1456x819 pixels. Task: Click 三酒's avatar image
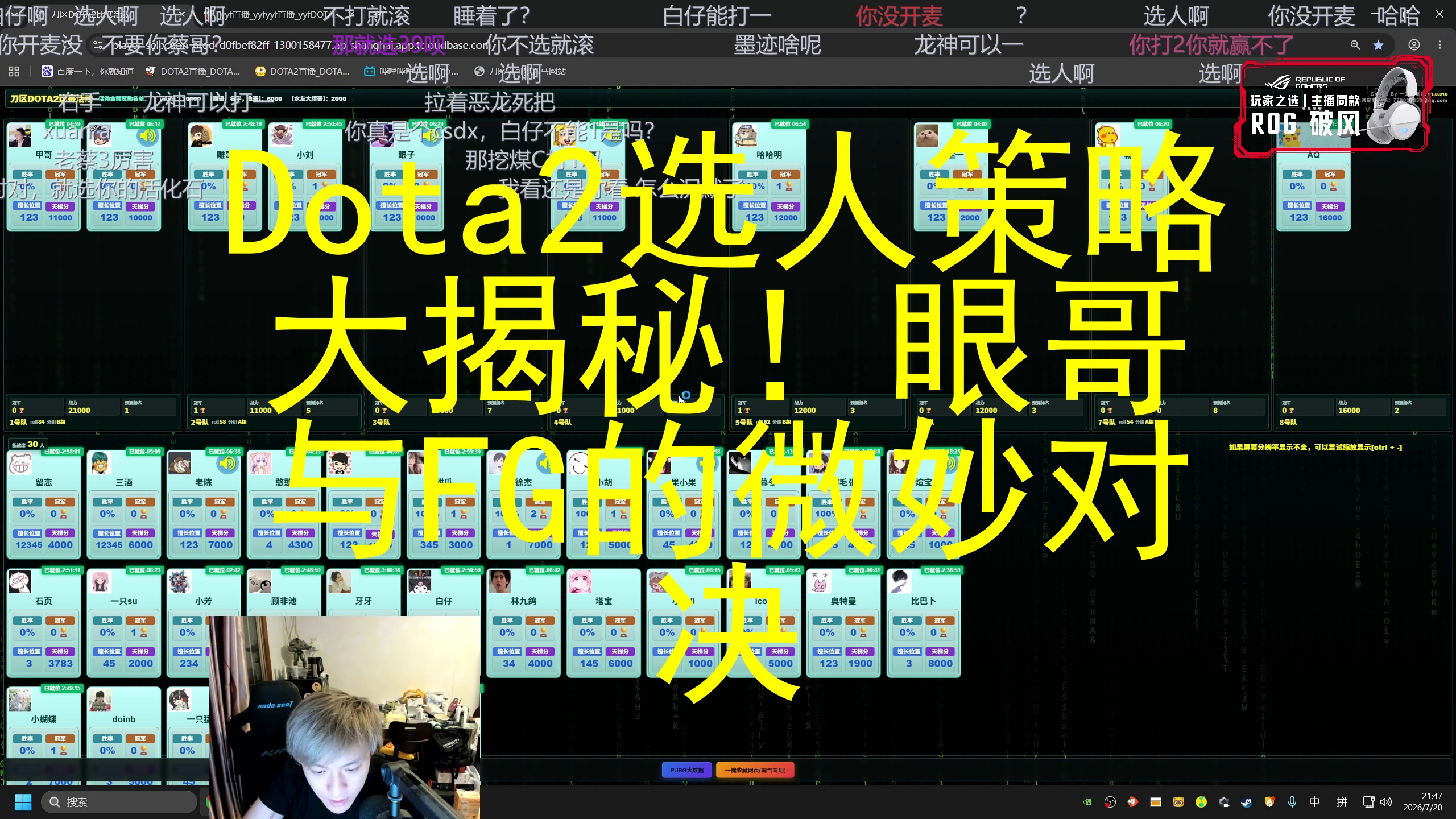[100, 464]
